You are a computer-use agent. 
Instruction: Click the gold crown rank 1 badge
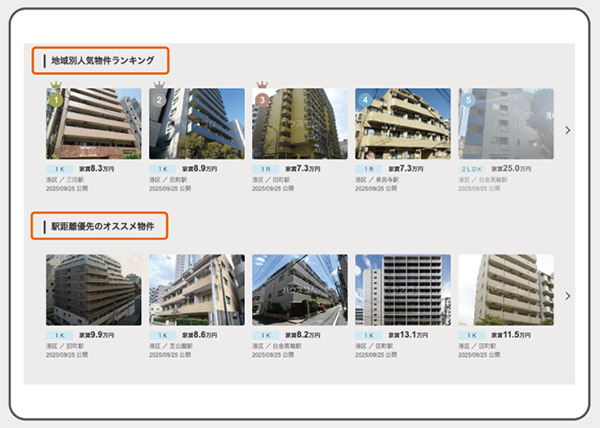(x=56, y=98)
